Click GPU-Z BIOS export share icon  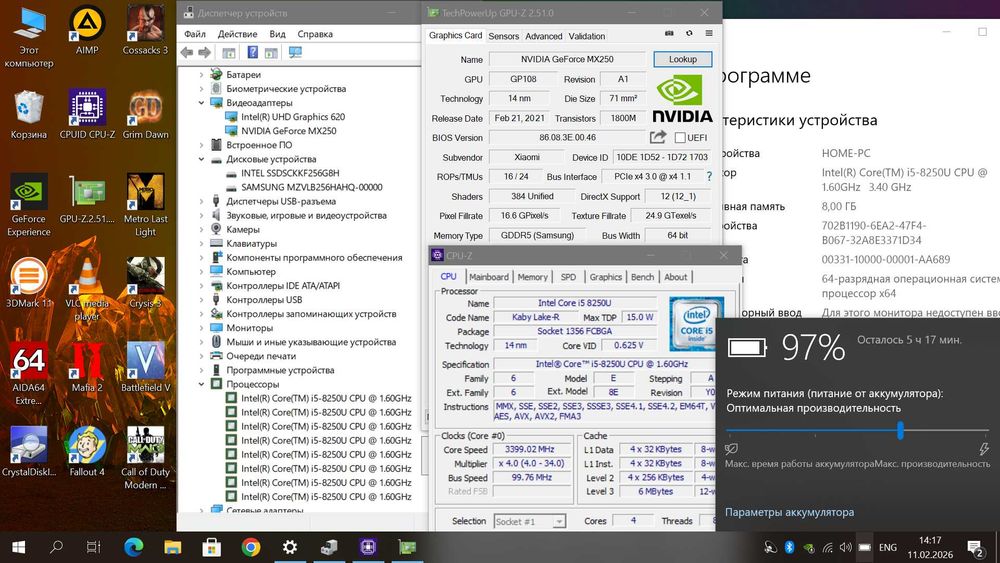tap(658, 137)
